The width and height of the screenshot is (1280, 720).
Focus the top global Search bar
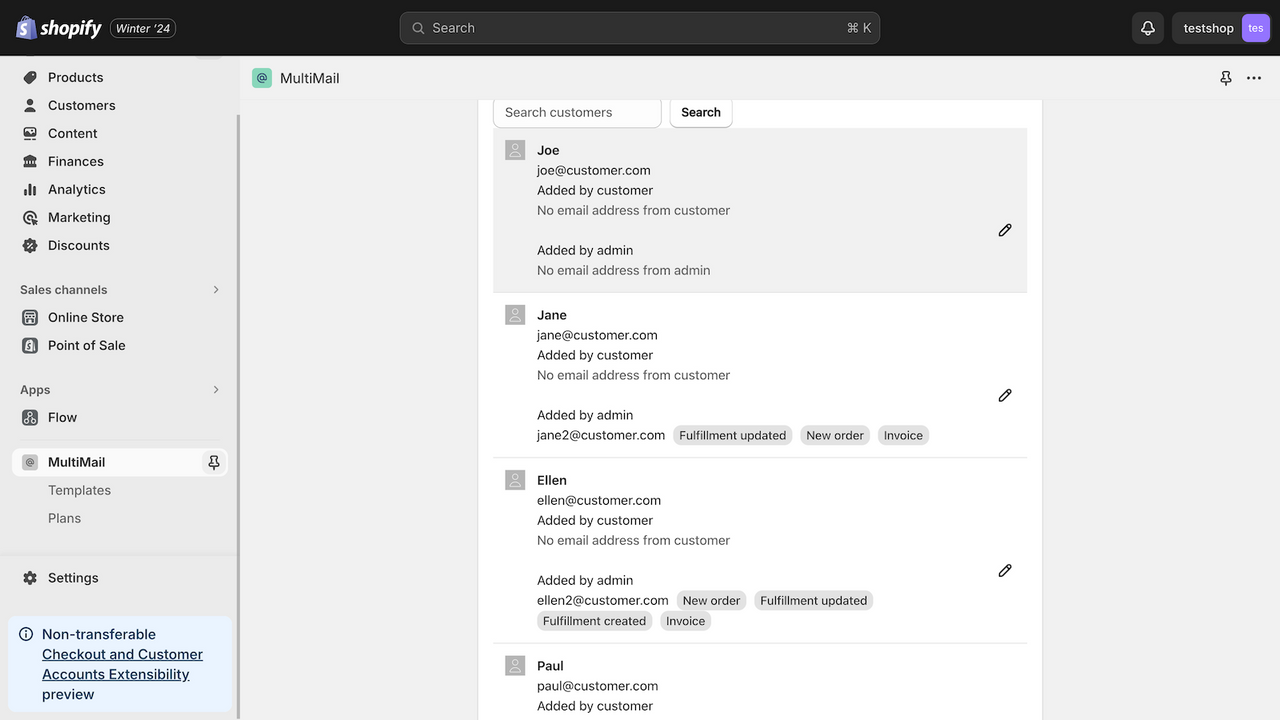coord(640,28)
